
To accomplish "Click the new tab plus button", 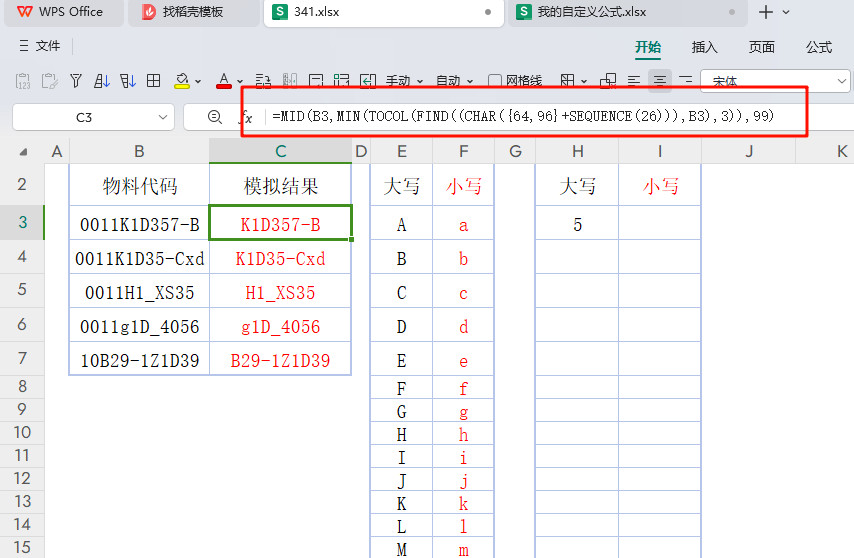I will pos(766,11).
